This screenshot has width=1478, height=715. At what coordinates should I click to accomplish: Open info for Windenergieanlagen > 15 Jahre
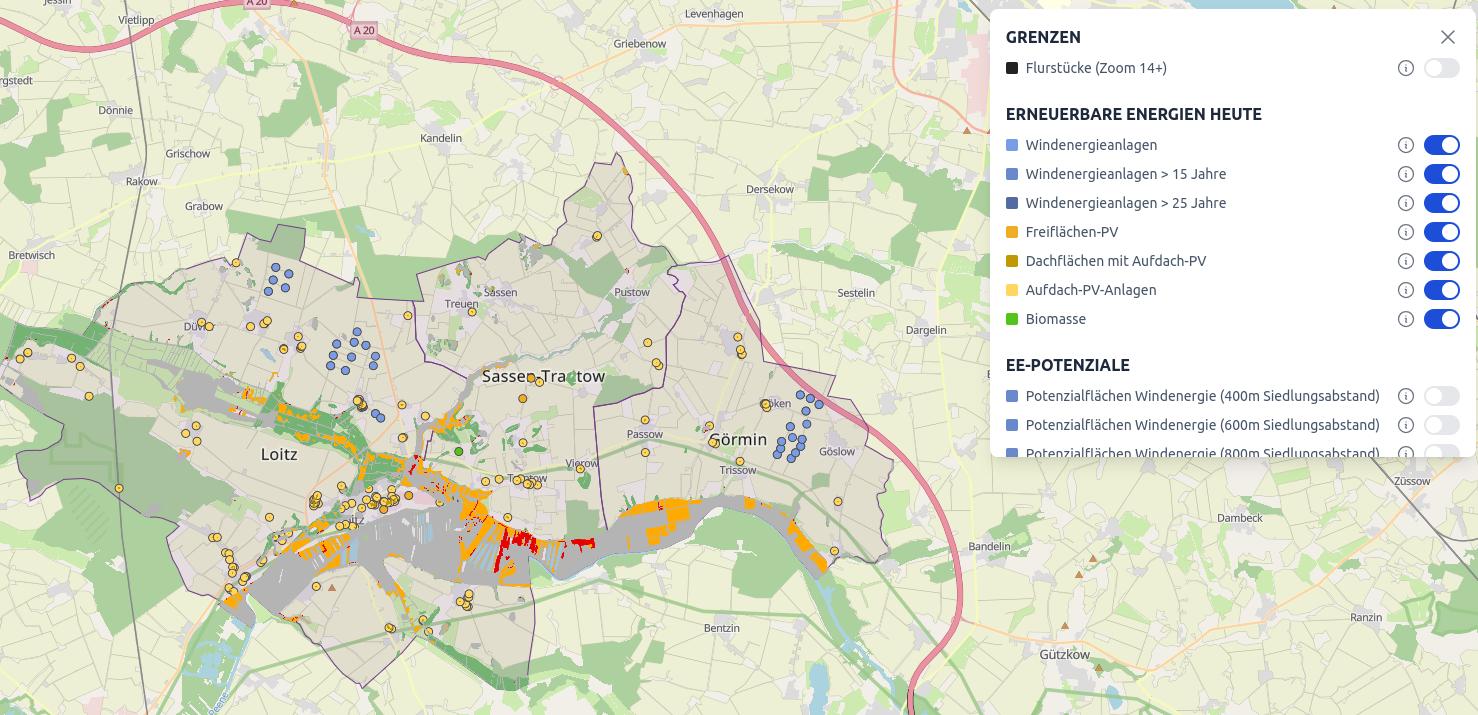tap(1405, 174)
